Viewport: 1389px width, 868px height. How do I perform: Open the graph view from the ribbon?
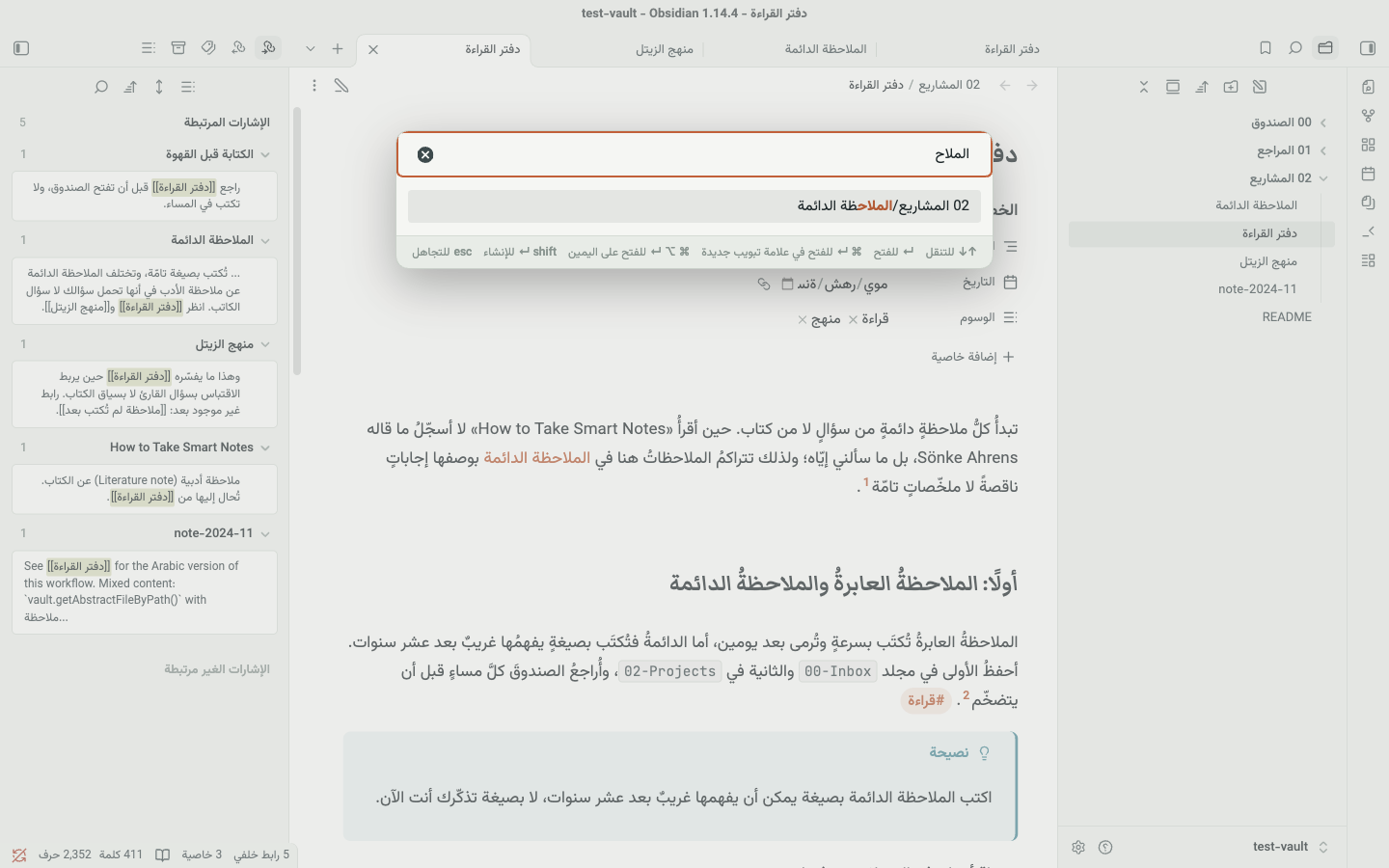[1368, 116]
